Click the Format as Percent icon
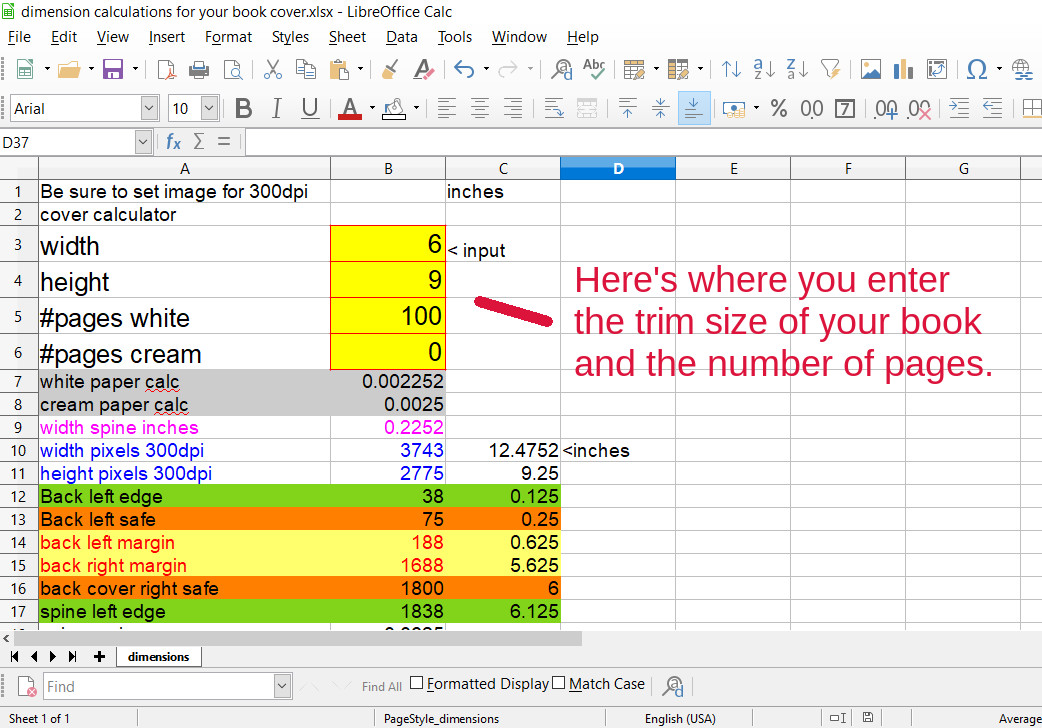This screenshot has height=728, width=1042. 779,108
